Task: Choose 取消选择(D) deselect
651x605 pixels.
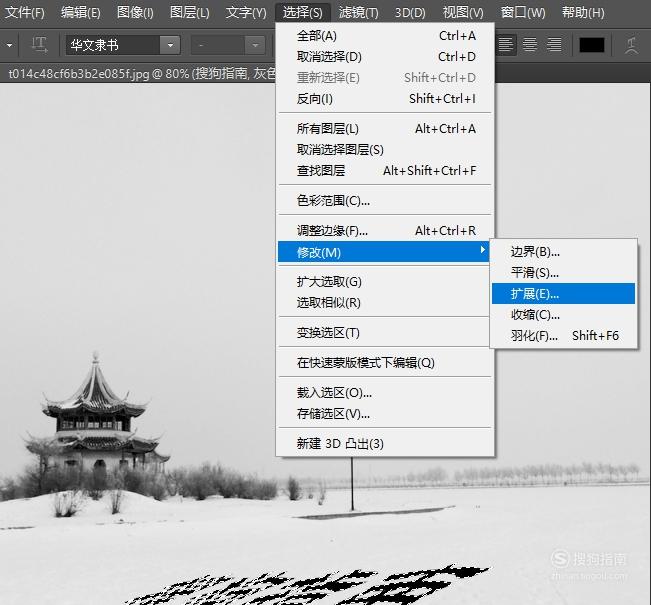Action: point(386,56)
